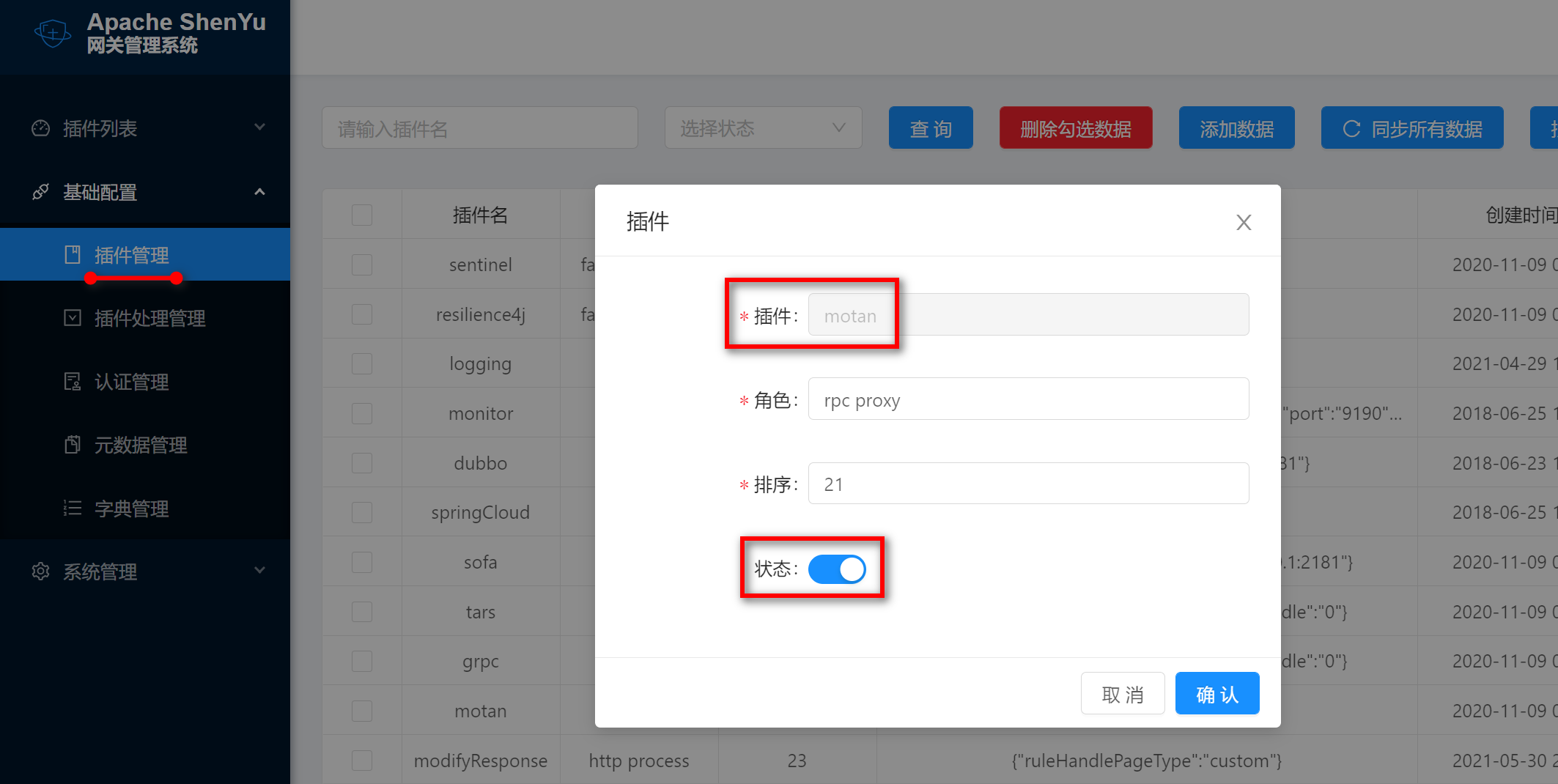Click the icon beside 基础配置
Viewport: 1558px width, 784px height.
click(x=41, y=192)
